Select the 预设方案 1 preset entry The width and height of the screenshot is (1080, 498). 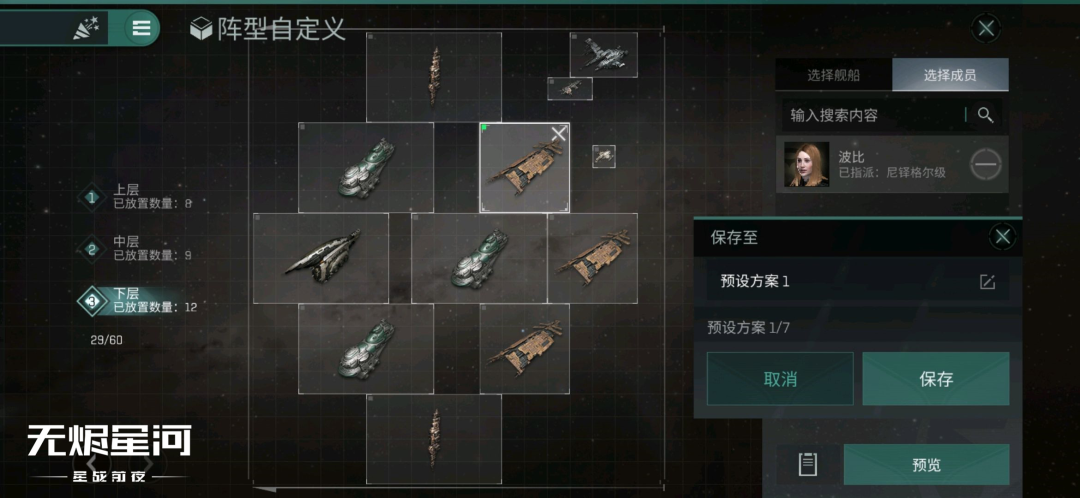[x=858, y=281]
